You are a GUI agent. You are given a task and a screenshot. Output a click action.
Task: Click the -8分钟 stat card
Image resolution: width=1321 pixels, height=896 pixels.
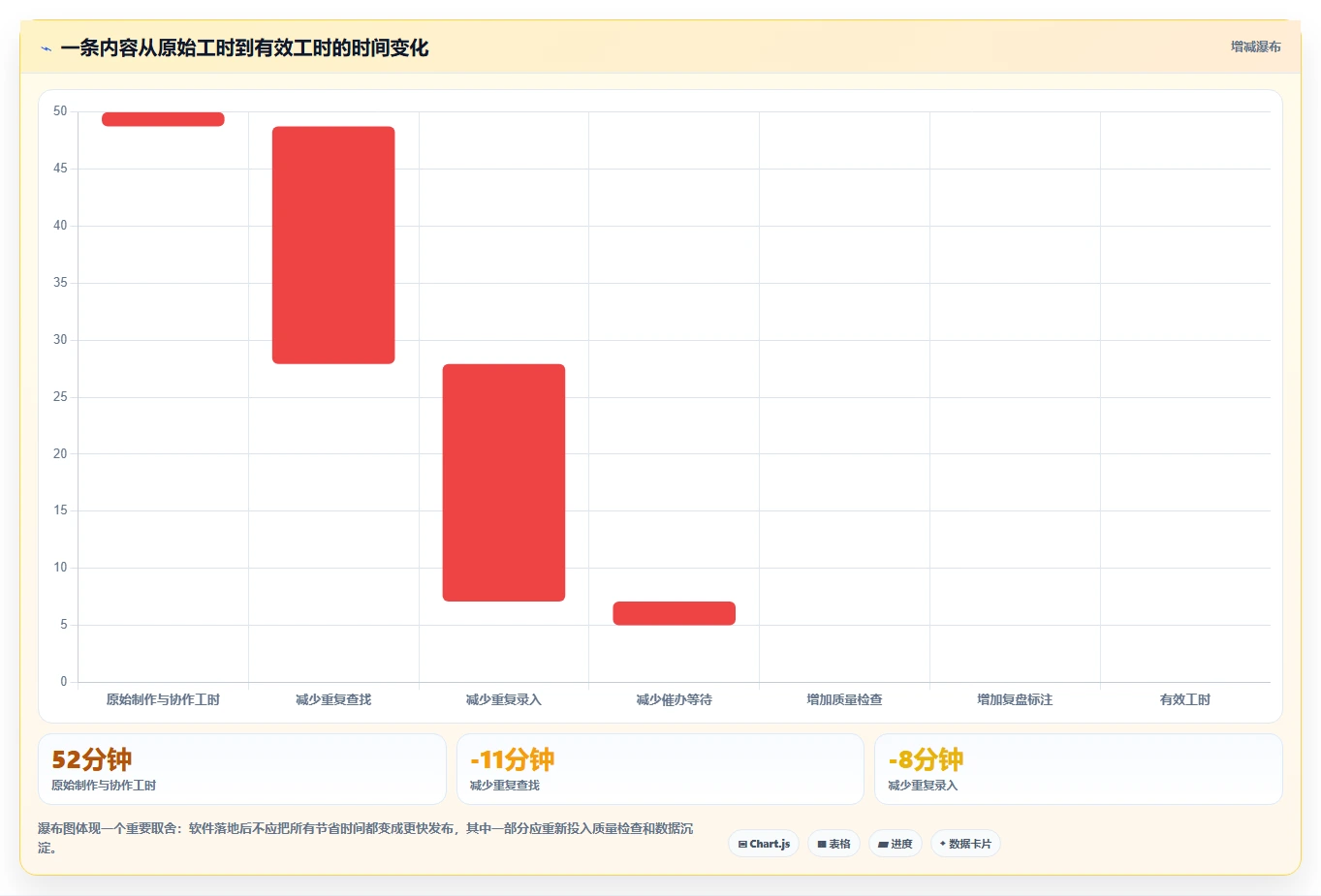tap(1079, 769)
